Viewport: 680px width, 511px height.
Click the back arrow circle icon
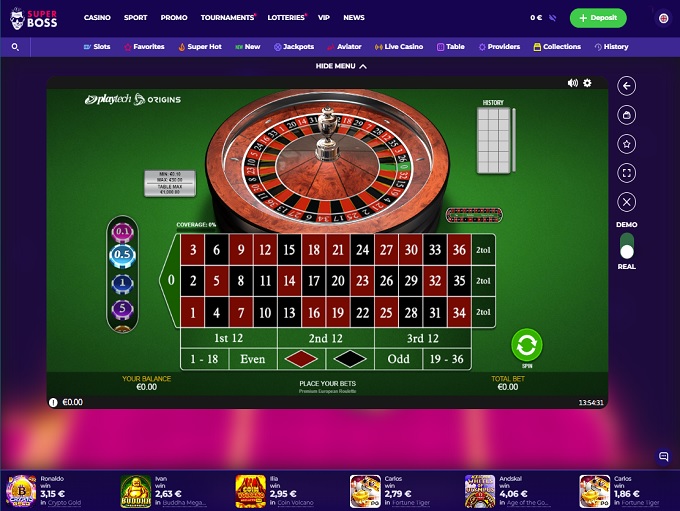(x=626, y=86)
